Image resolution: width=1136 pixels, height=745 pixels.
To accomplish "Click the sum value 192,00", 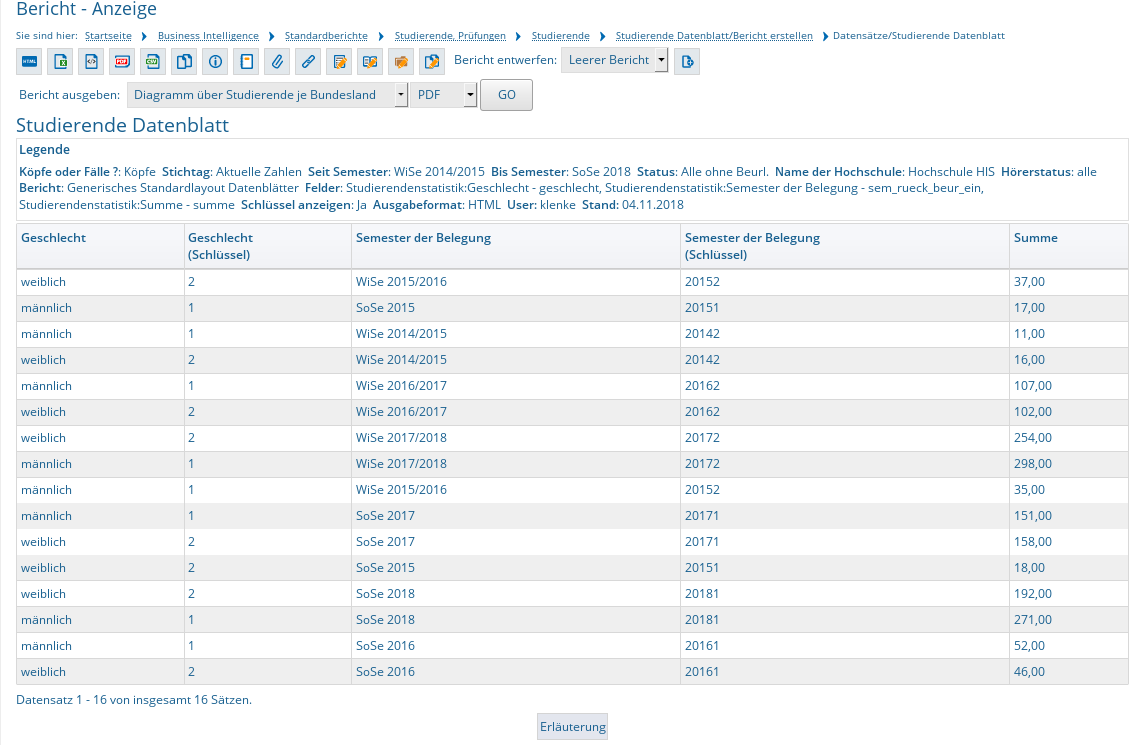I will [x=1032, y=594].
